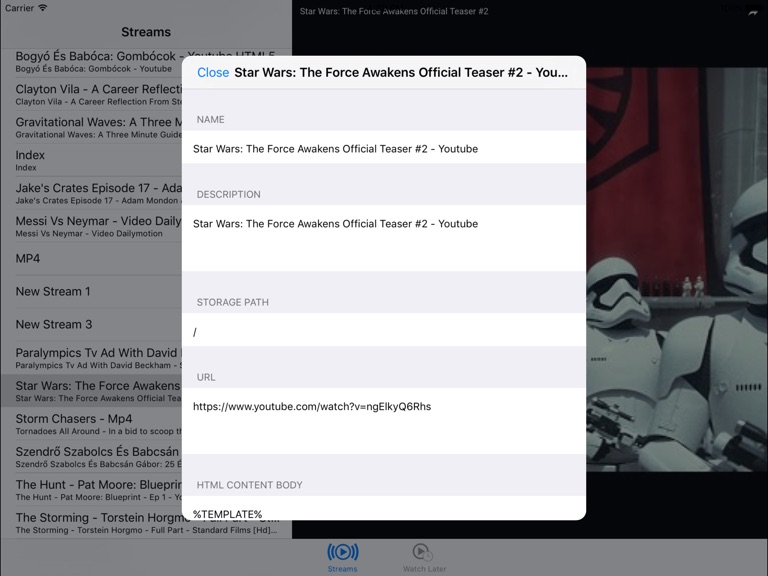Open Jake's Crates Episode 17 stream
The image size is (768, 576).
pyautogui.click(x=91, y=193)
